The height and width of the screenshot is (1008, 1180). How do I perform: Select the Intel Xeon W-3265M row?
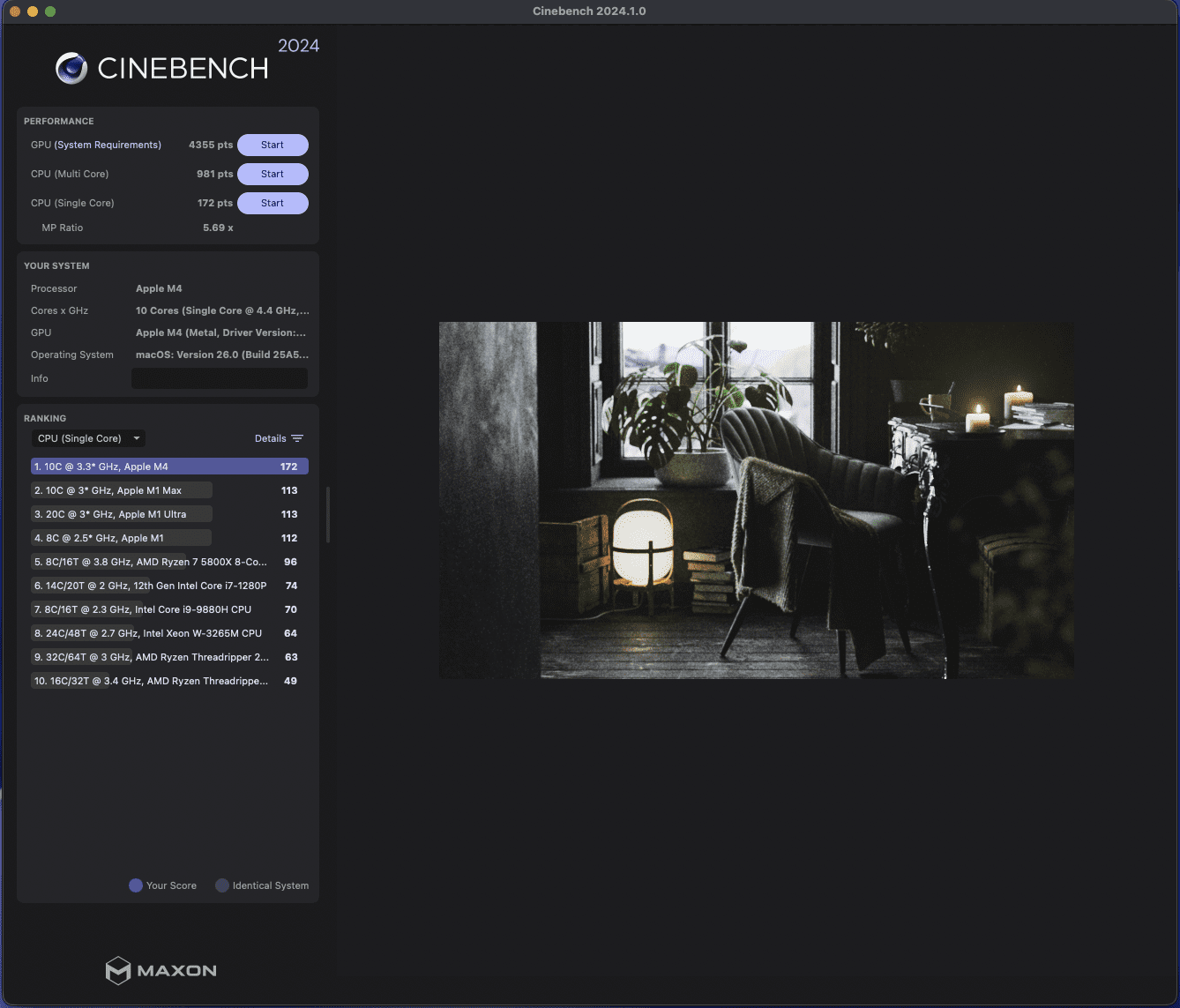[x=169, y=633]
